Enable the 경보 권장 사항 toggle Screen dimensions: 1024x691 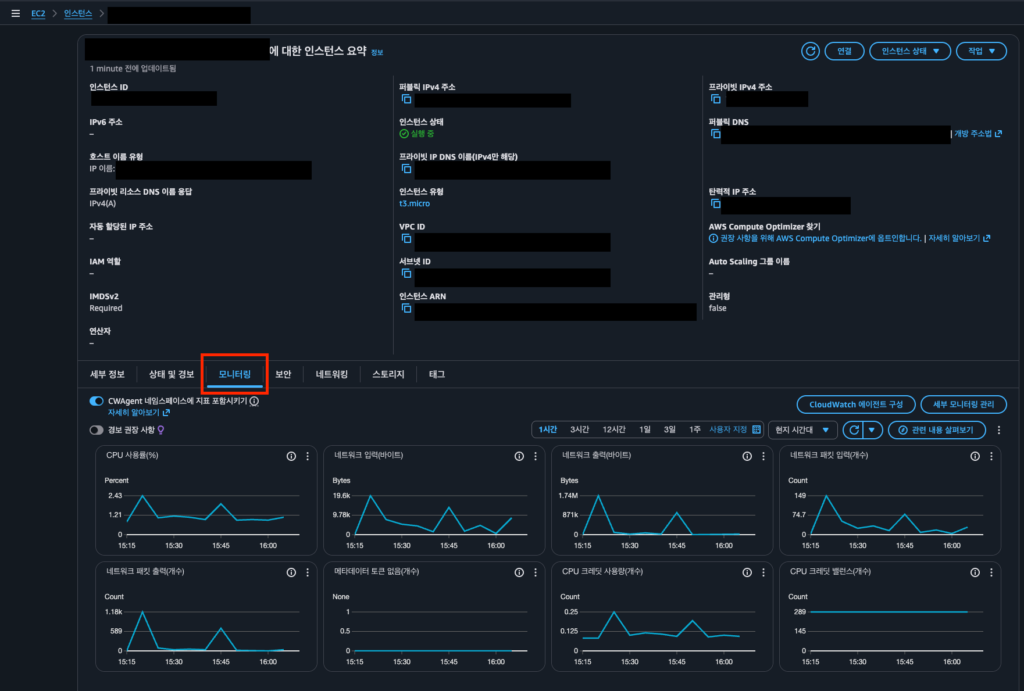point(97,430)
